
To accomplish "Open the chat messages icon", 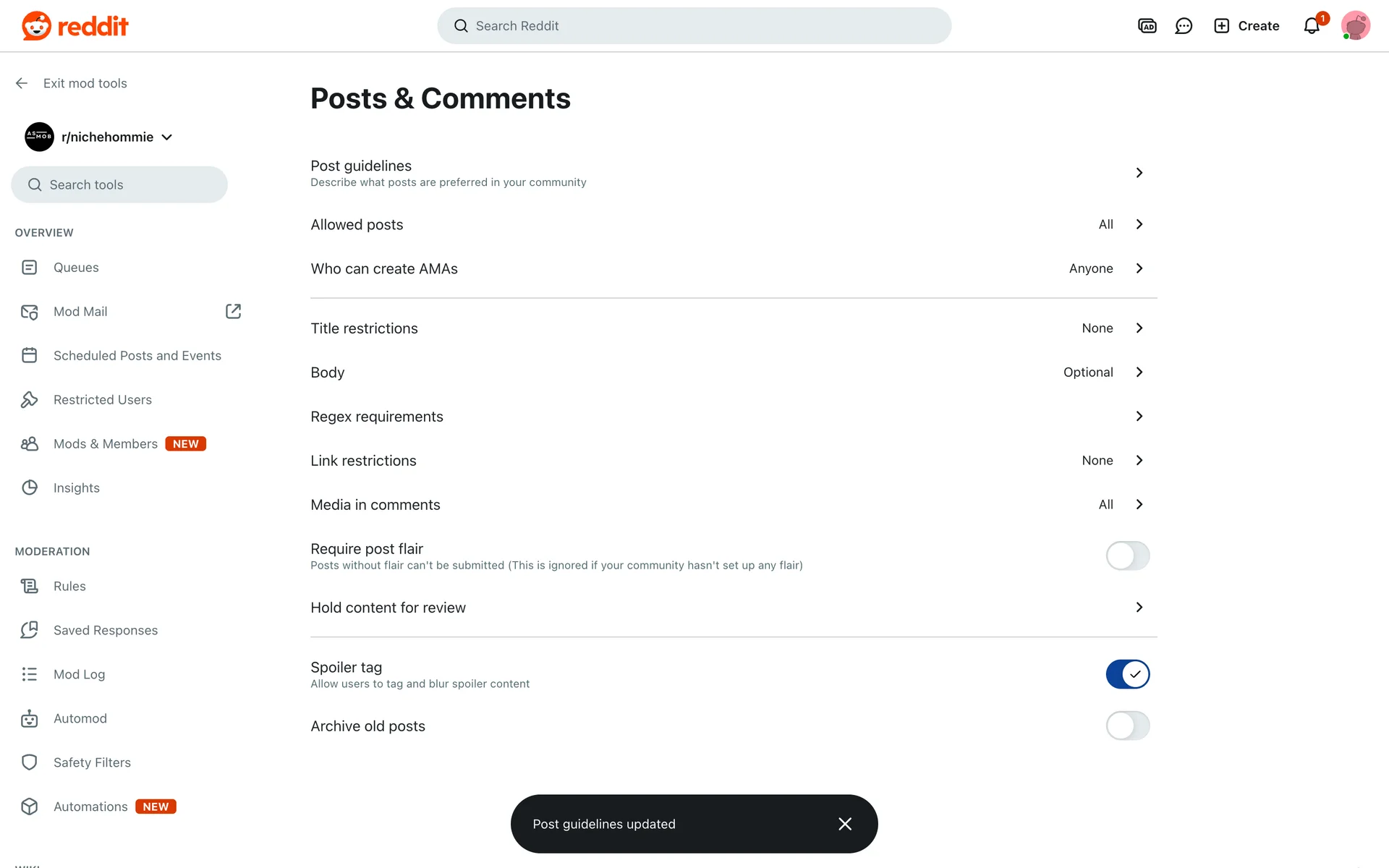I will coord(1184,26).
